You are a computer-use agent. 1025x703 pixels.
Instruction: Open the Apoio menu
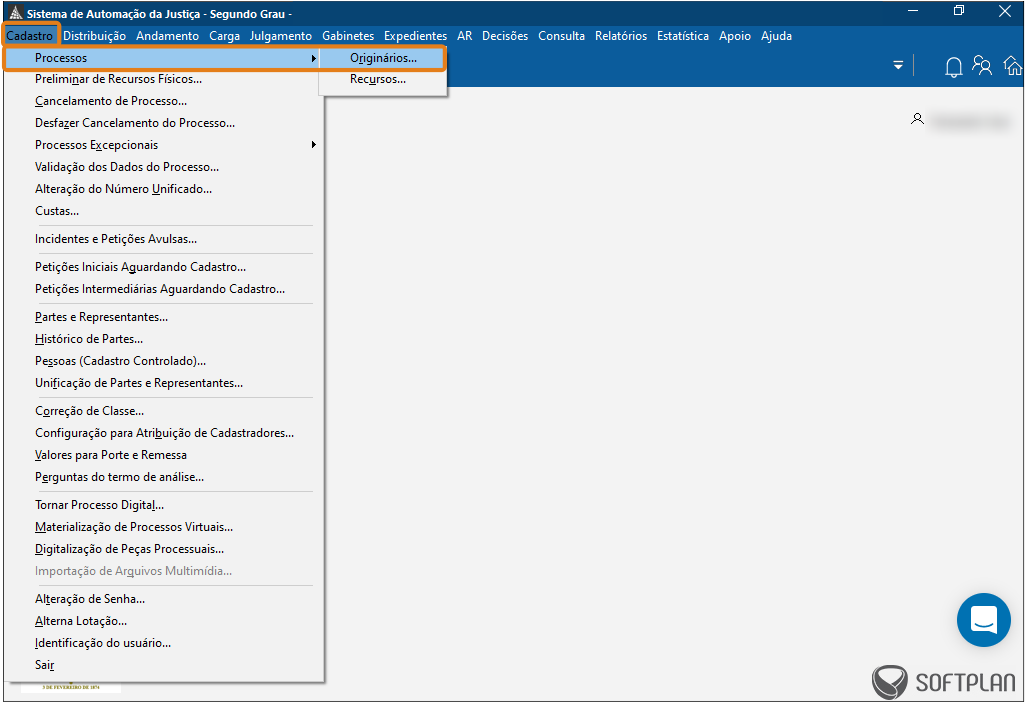point(735,36)
